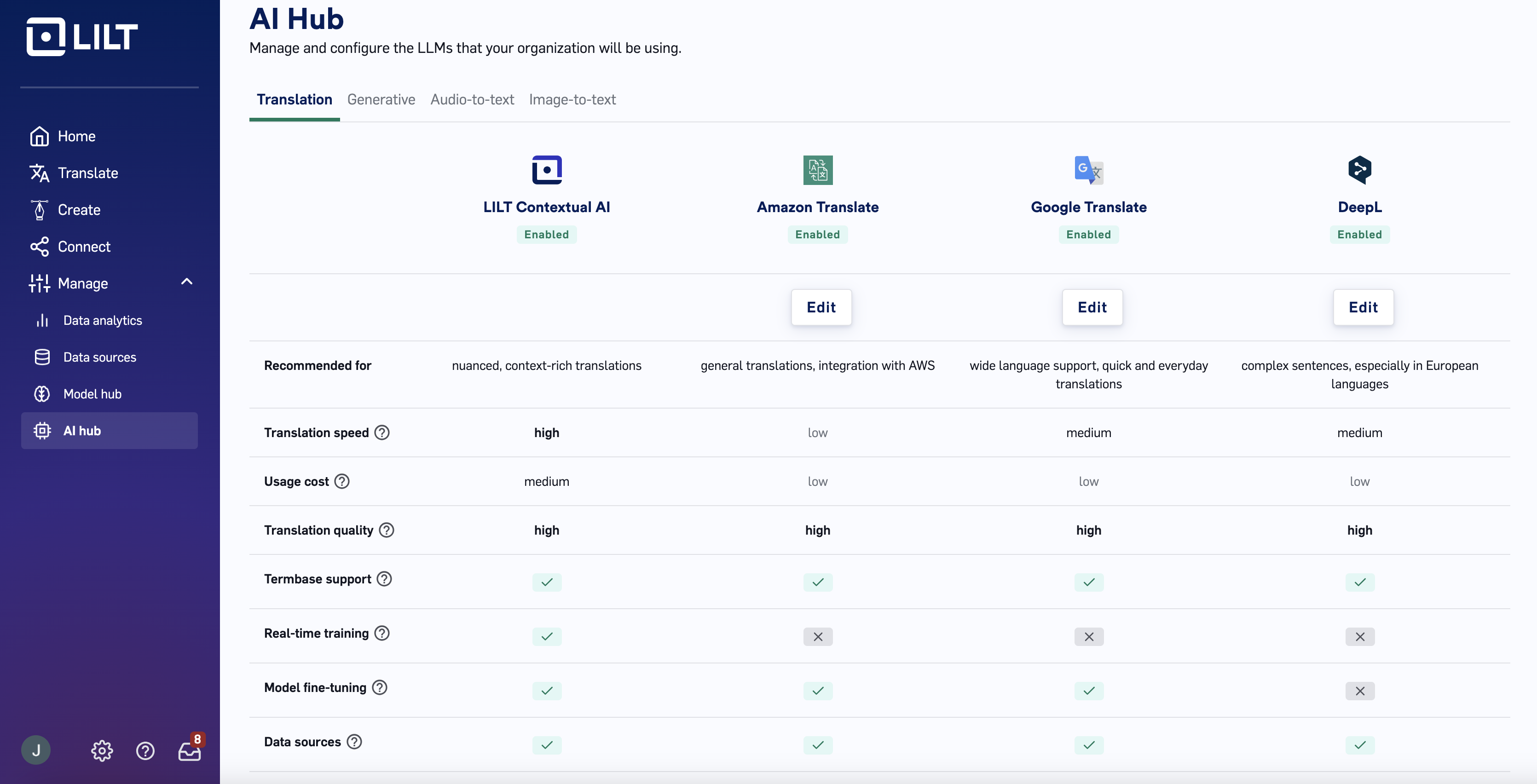Open the user avatar J
Image resolution: width=1537 pixels, height=784 pixels.
[x=36, y=750]
